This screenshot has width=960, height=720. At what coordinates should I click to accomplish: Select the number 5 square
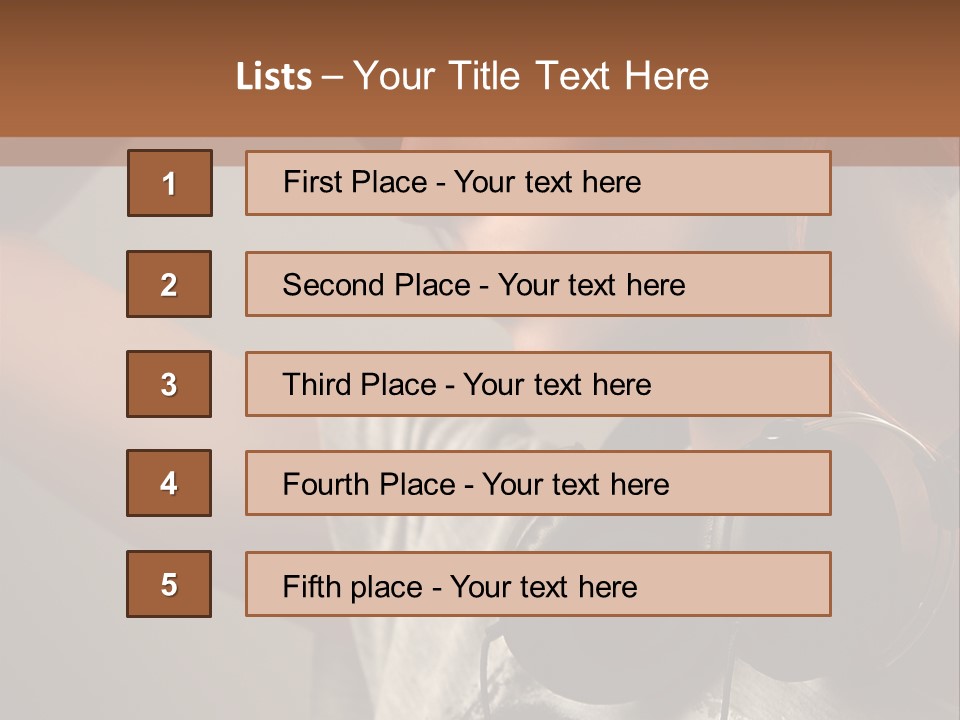(x=169, y=584)
